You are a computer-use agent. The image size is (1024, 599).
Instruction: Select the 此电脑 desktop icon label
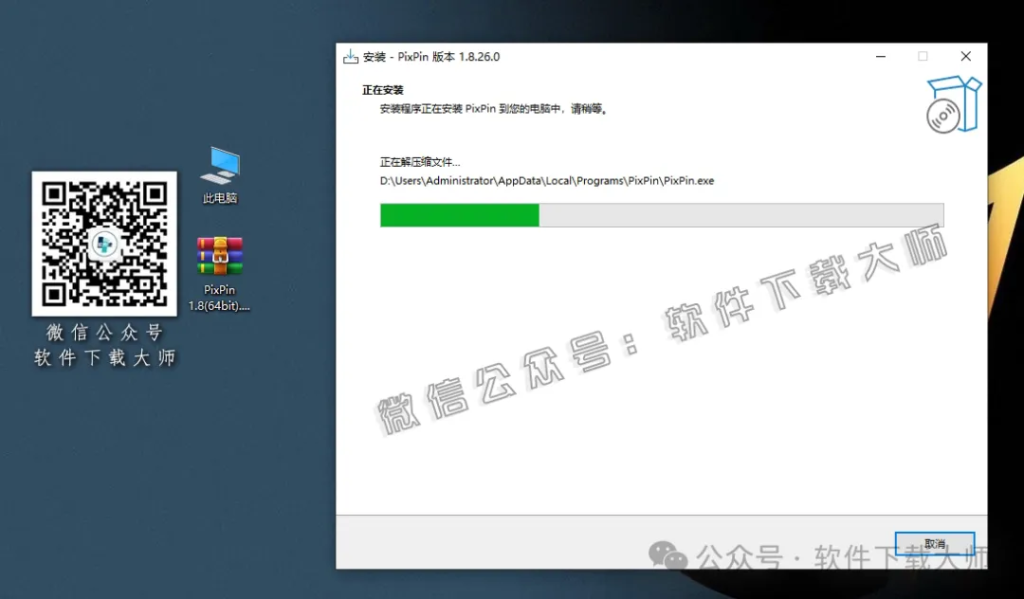click(219, 198)
